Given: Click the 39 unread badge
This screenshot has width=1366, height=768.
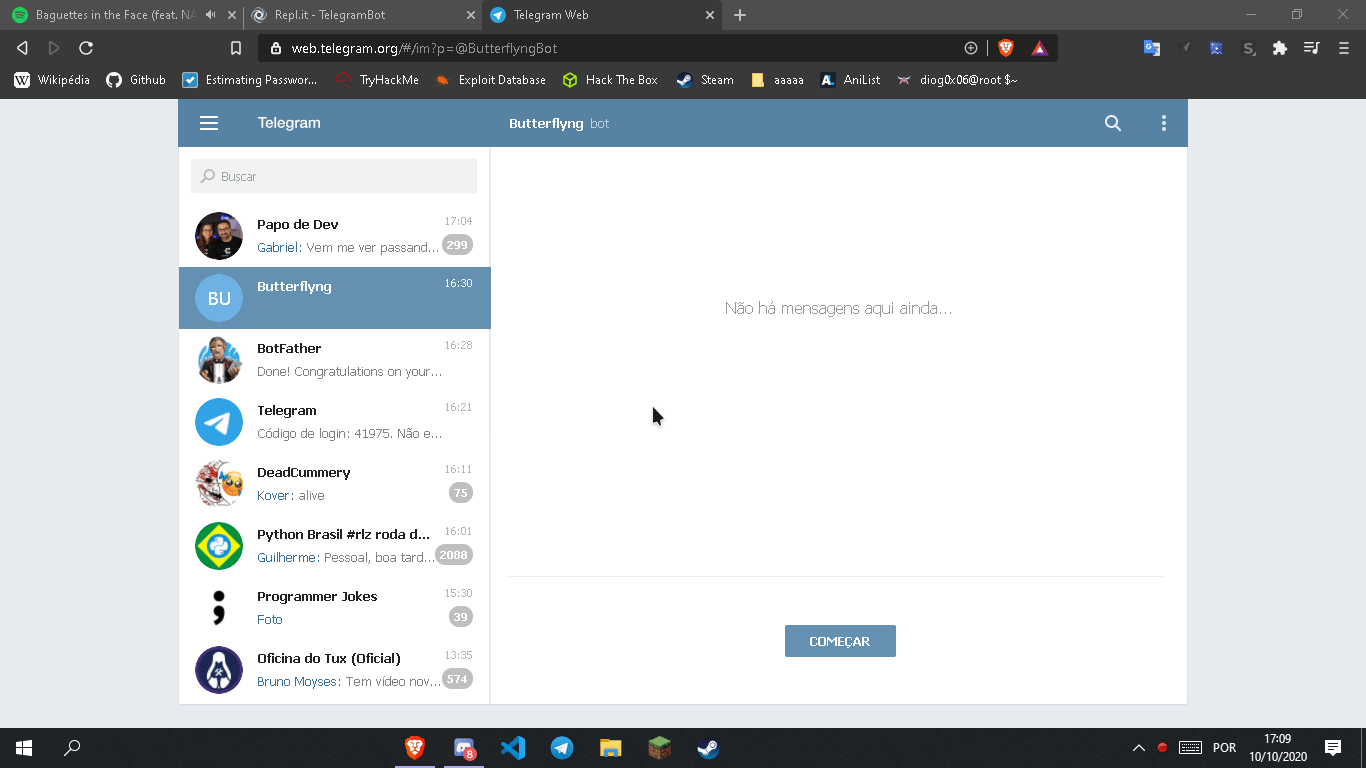Looking at the screenshot, I should pos(460,617).
